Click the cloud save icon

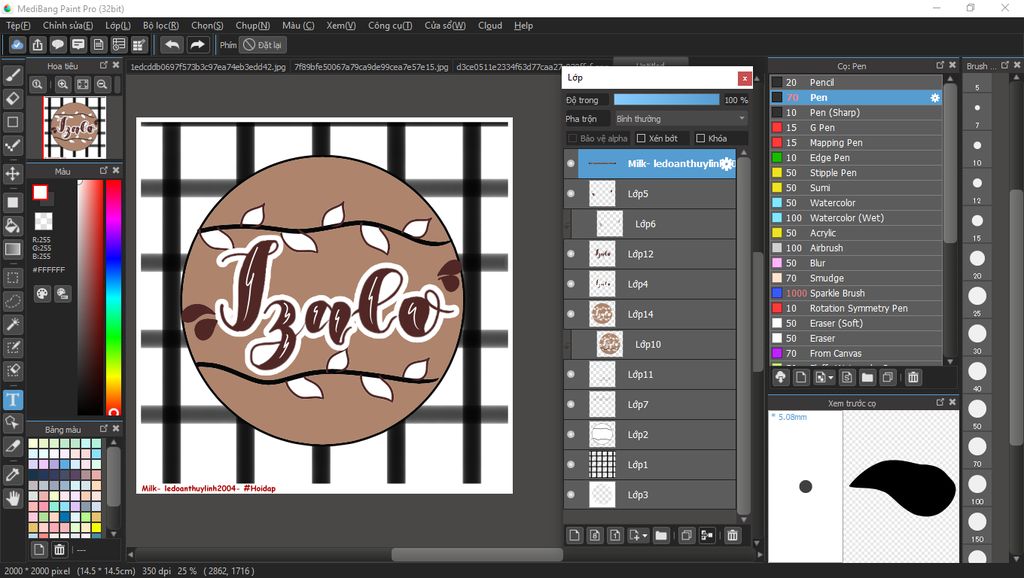pyautogui.click(x=17, y=44)
